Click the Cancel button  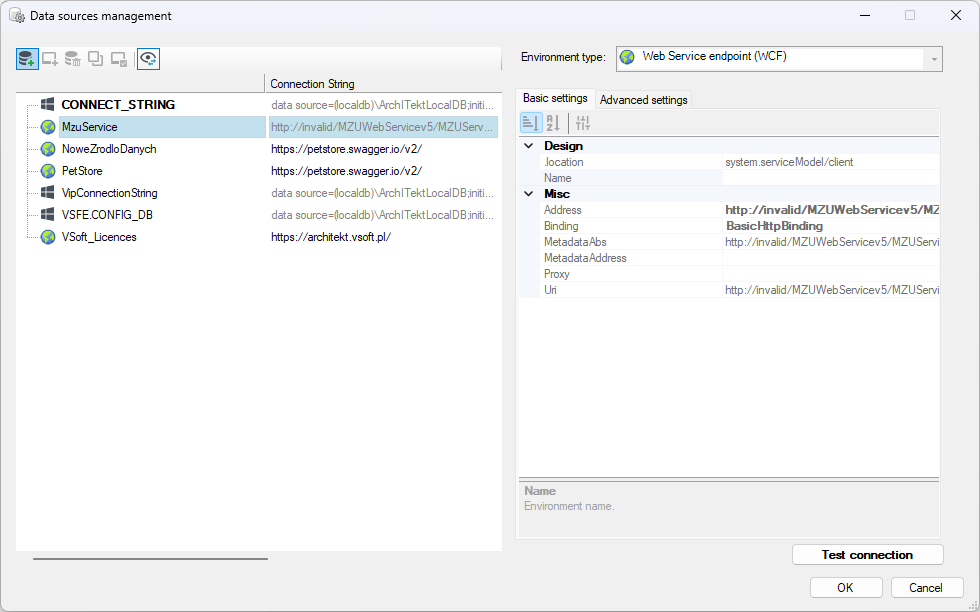pyautogui.click(x=926, y=588)
